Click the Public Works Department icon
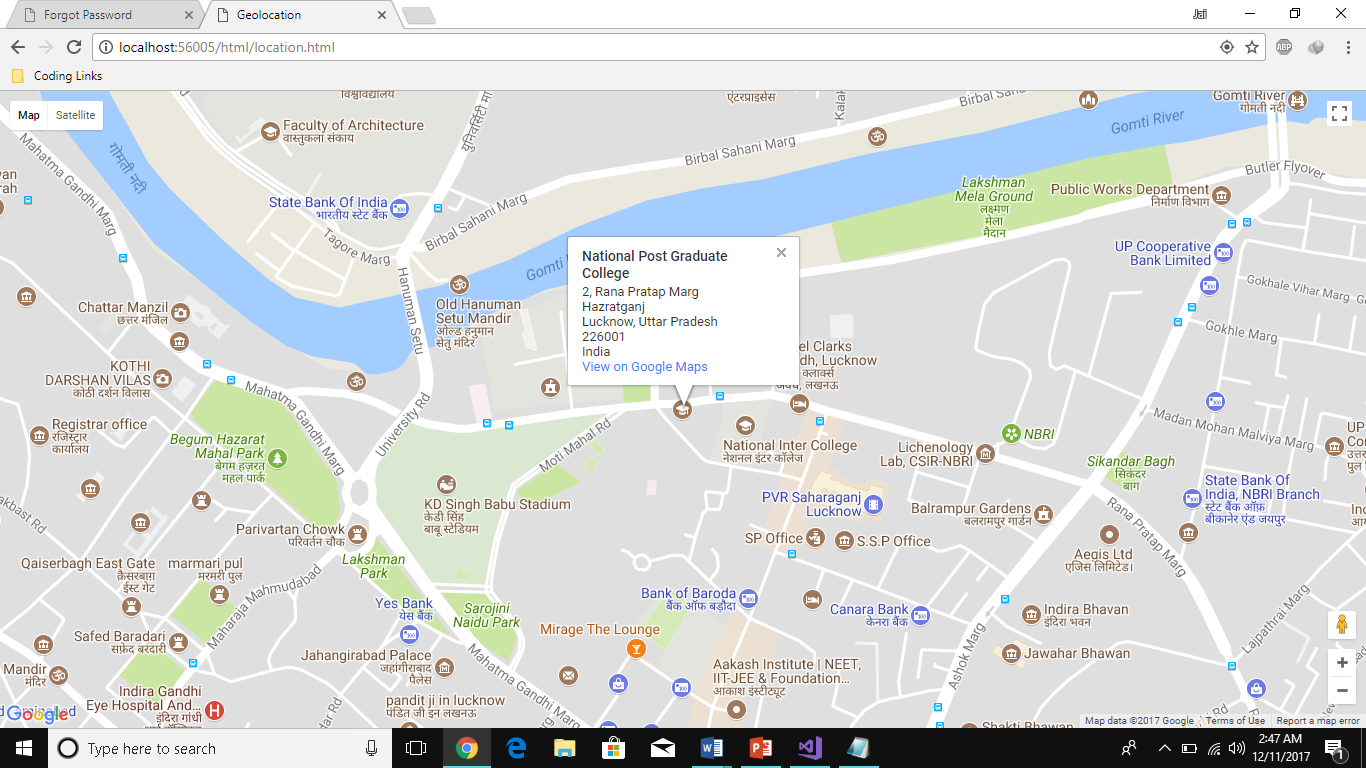Screen dimensions: 1366x768 (x=1221, y=195)
